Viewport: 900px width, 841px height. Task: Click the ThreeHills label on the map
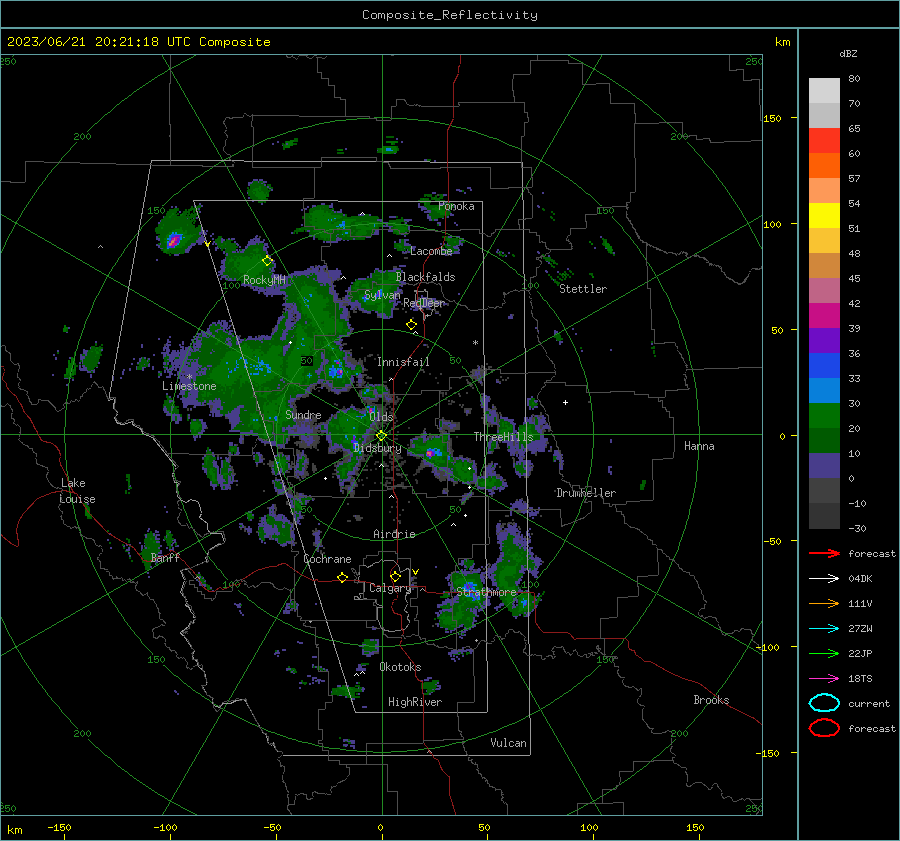click(x=503, y=437)
